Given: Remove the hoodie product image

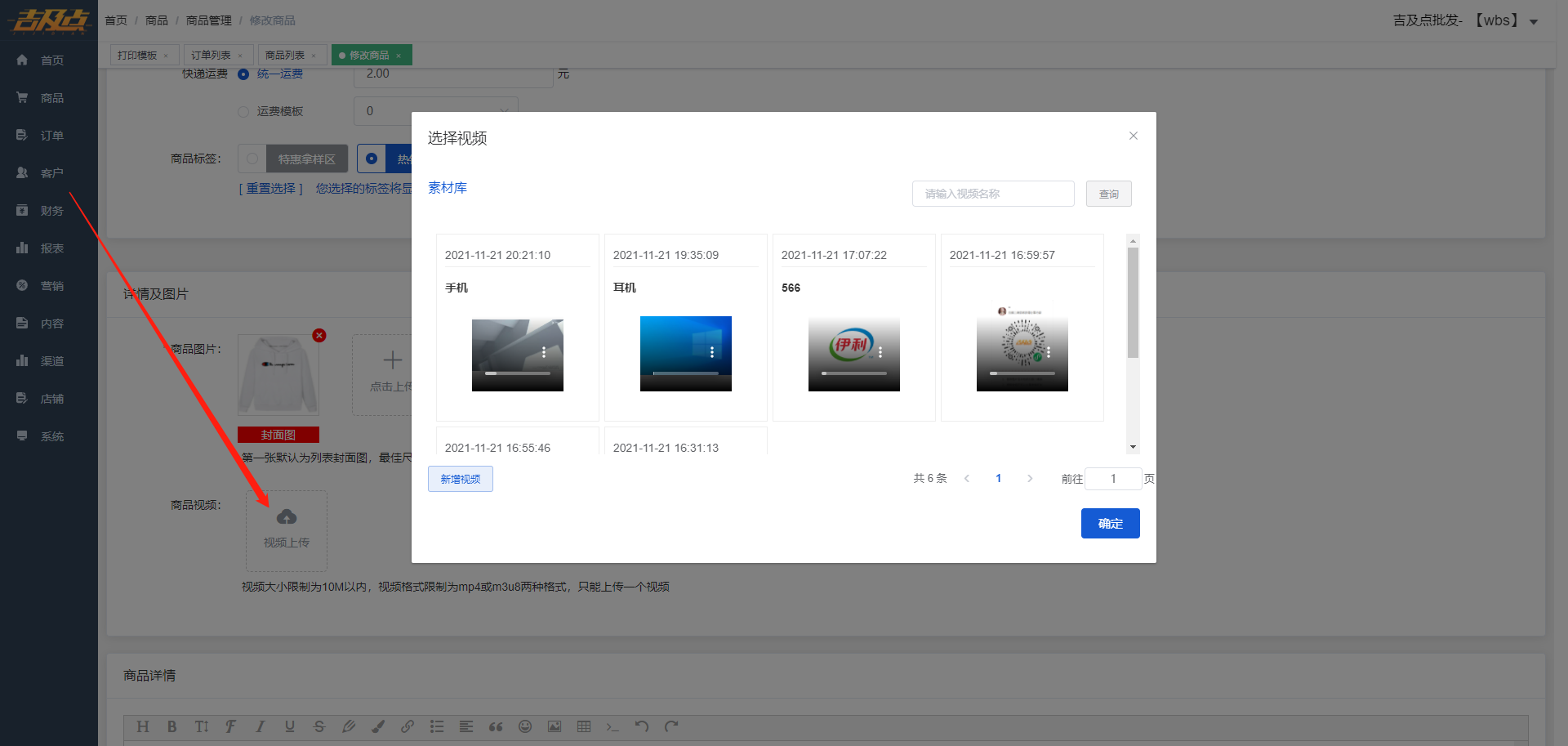Looking at the screenshot, I should tap(319, 335).
